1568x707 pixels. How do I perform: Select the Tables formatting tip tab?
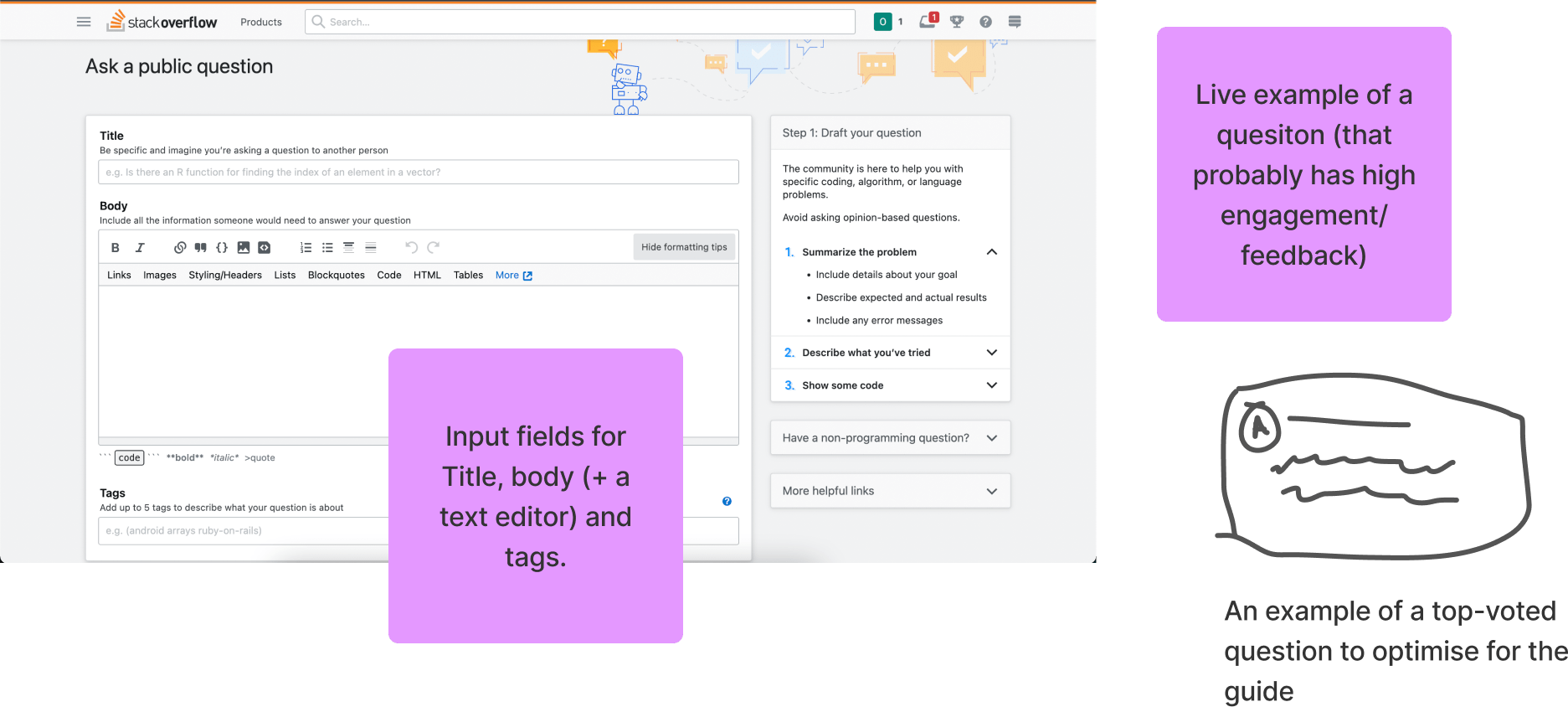(x=468, y=275)
